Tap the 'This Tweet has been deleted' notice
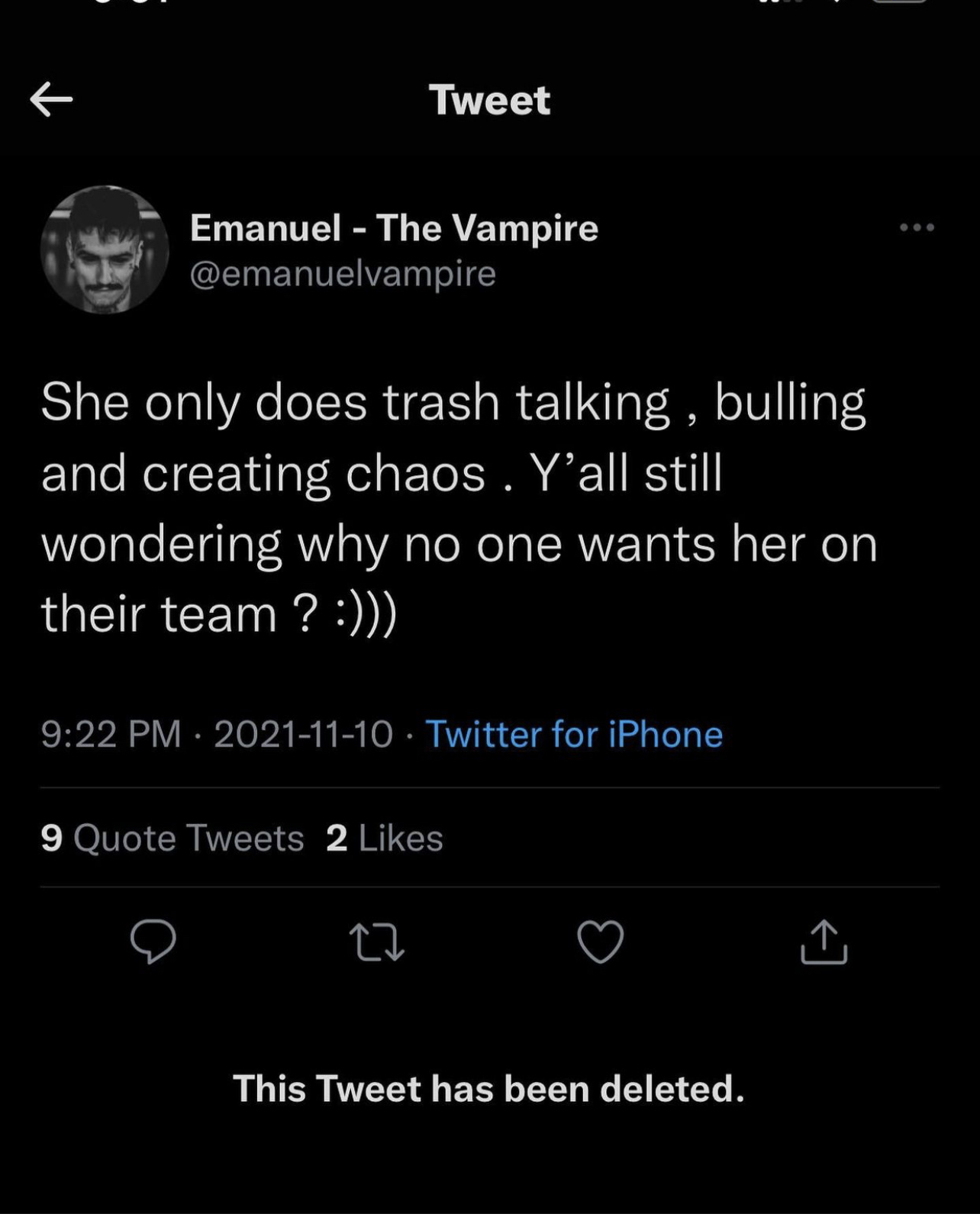This screenshot has width=980, height=1217. pyautogui.click(x=488, y=1088)
